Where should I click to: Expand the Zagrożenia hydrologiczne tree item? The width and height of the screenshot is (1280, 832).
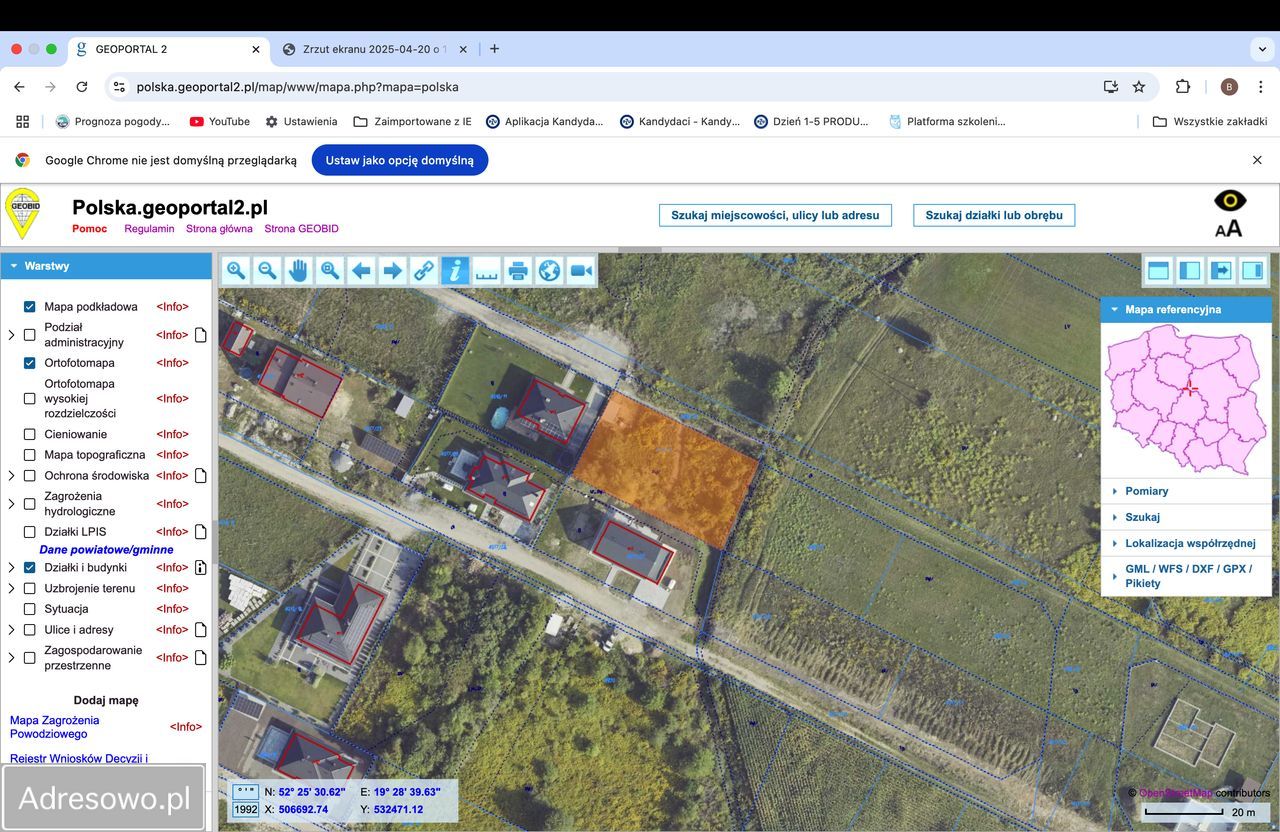(x=9, y=503)
